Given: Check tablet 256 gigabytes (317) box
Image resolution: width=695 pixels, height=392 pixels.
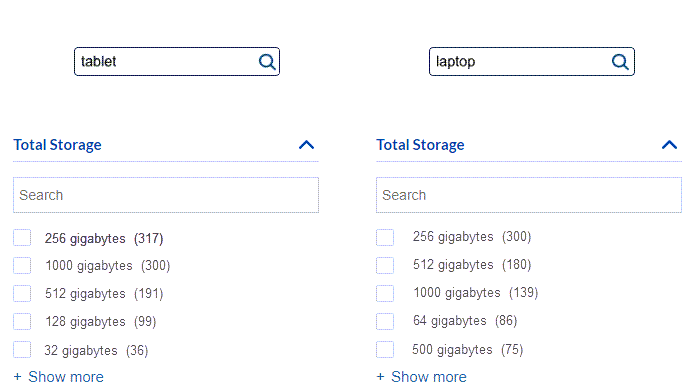Looking at the screenshot, I should pos(22,238).
